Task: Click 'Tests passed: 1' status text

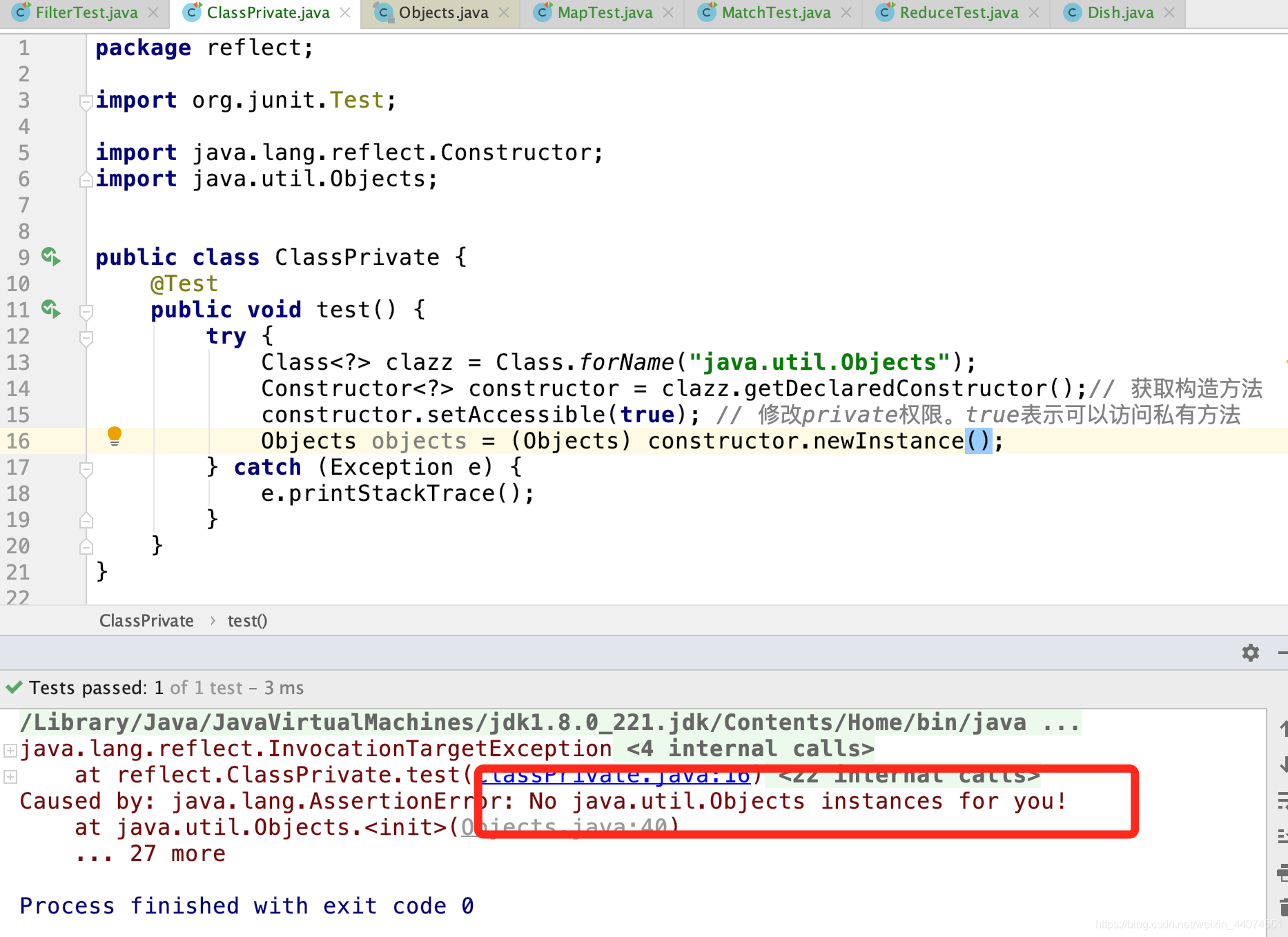Action: click(x=97, y=688)
